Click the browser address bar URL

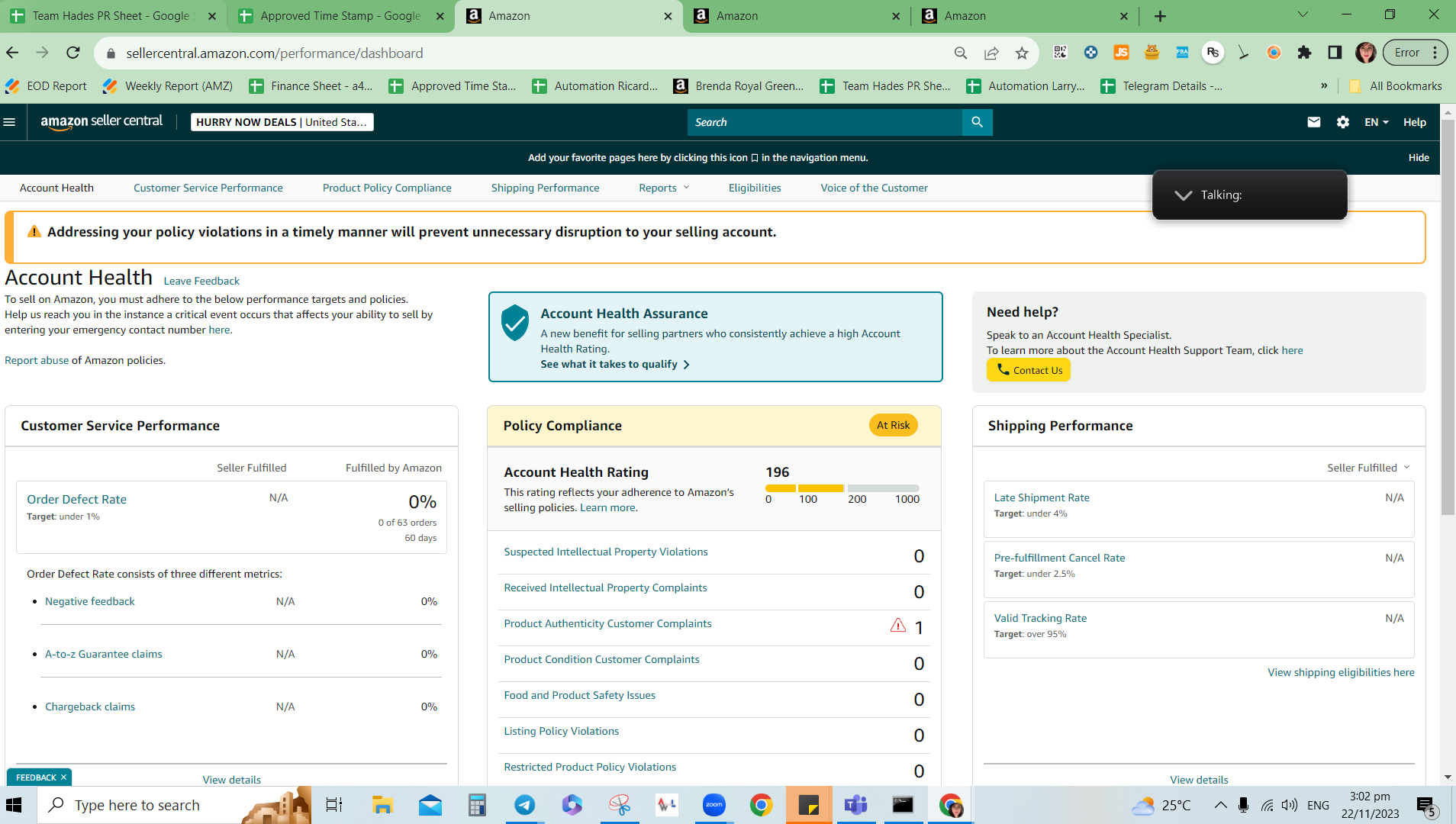[275, 53]
